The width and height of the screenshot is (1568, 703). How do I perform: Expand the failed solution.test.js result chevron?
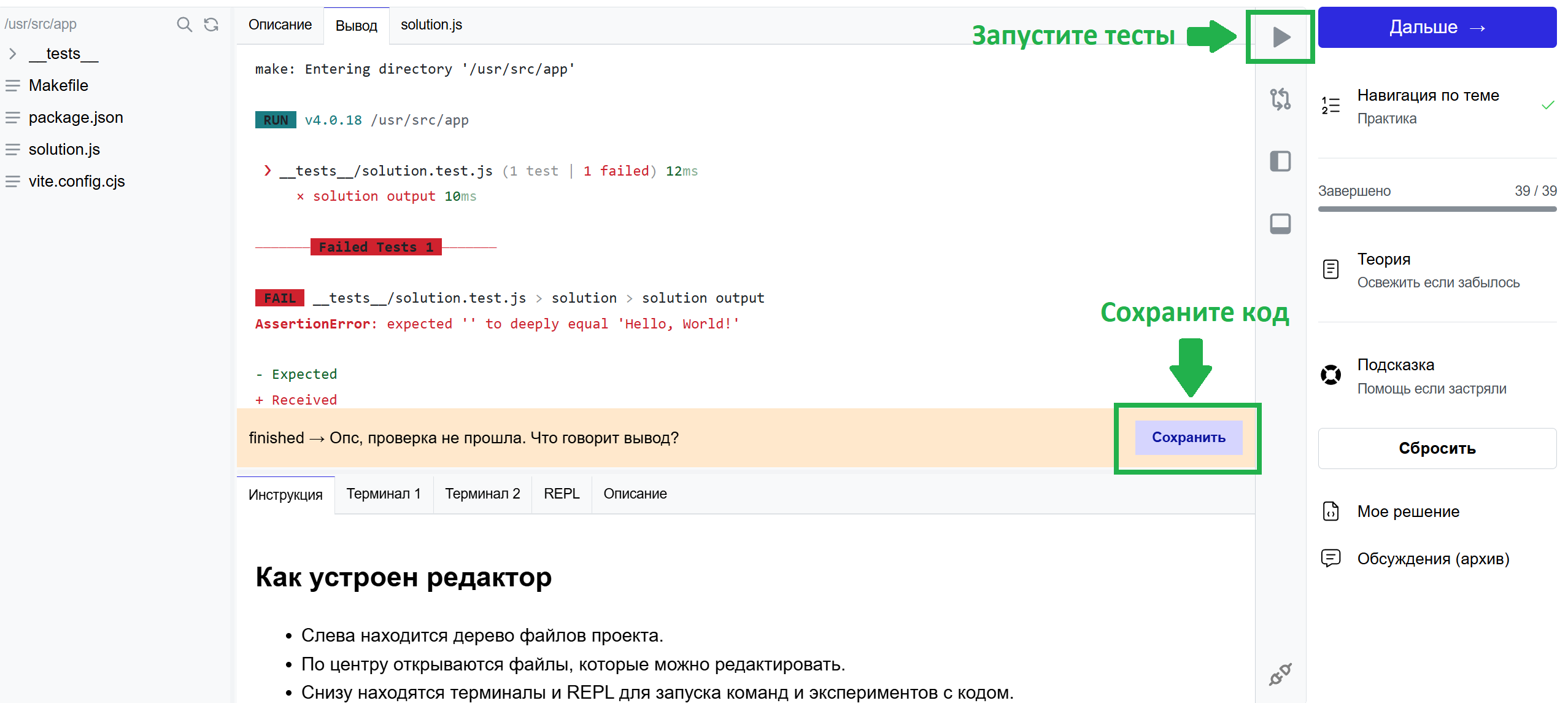tap(268, 171)
